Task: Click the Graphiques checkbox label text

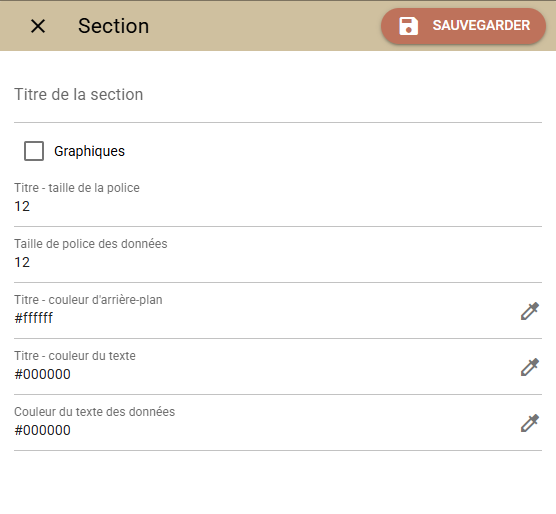Action: 89,151
